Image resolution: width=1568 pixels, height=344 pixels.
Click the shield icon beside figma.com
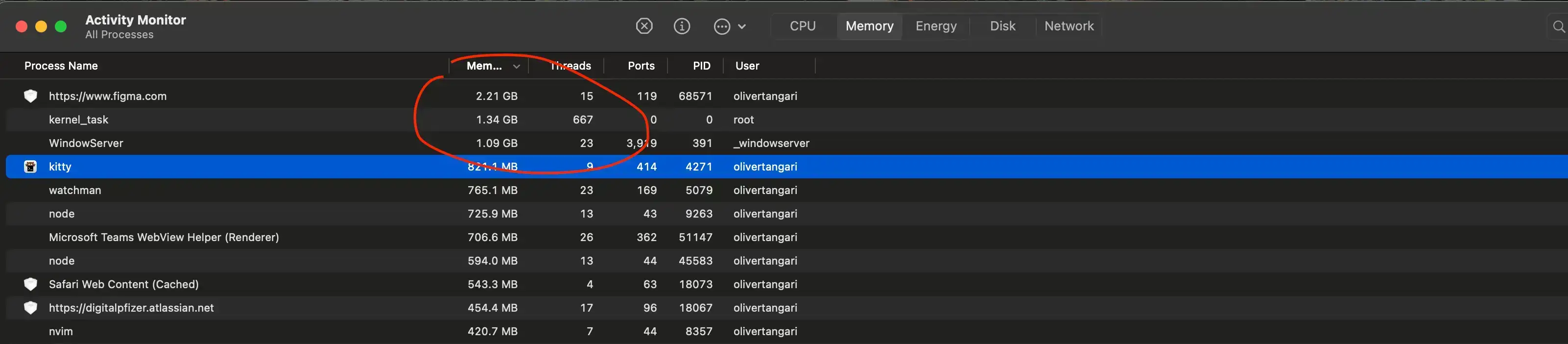click(x=30, y=96)
